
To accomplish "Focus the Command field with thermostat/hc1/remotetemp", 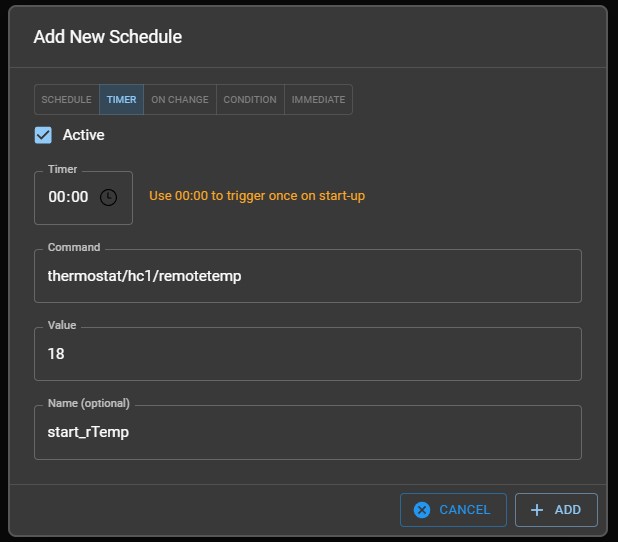I will click(x=307, y=276).
